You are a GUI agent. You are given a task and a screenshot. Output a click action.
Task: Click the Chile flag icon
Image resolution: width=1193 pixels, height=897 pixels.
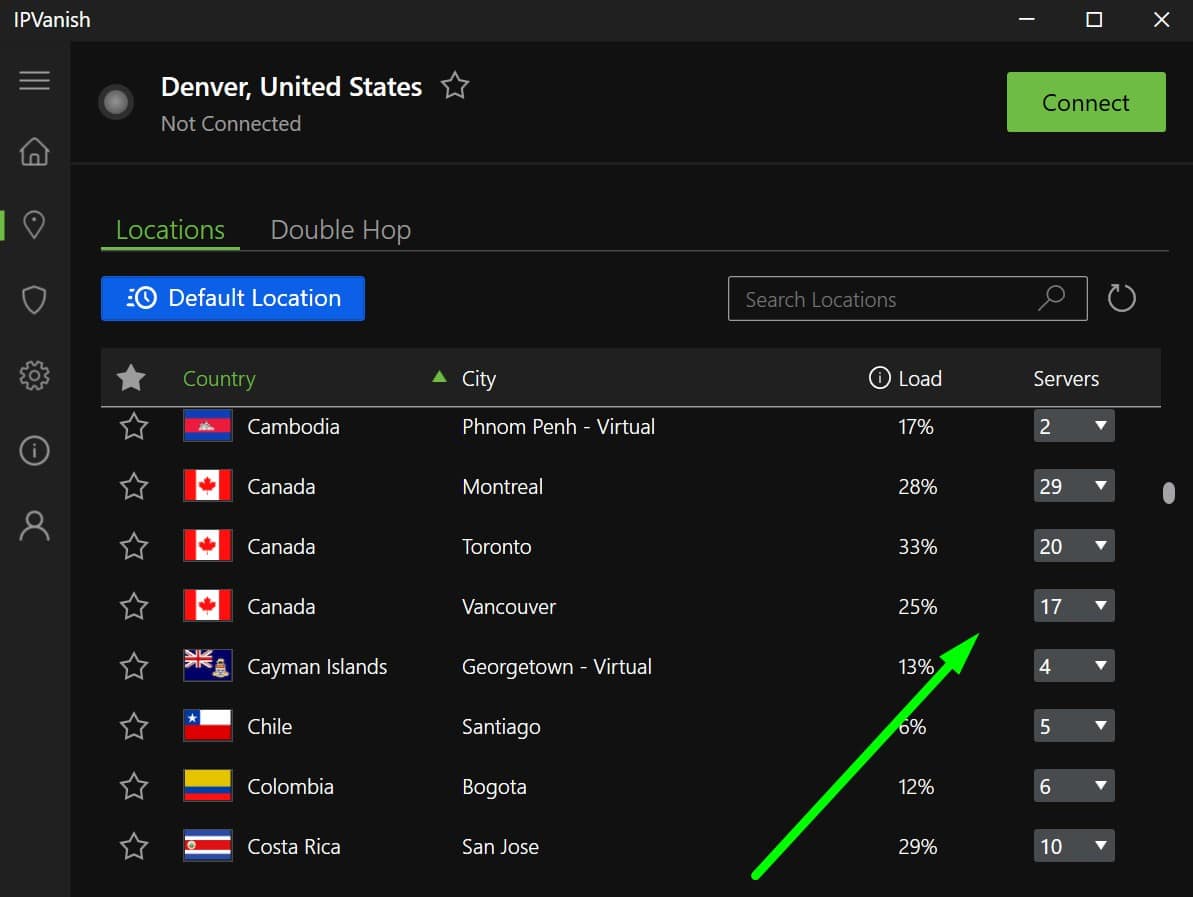coord(207,726)
